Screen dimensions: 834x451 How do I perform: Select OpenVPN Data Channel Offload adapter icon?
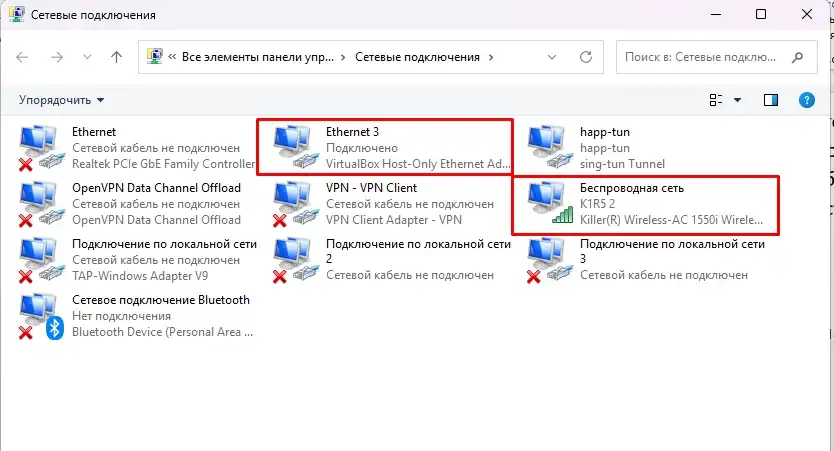[x=39, y=204]
